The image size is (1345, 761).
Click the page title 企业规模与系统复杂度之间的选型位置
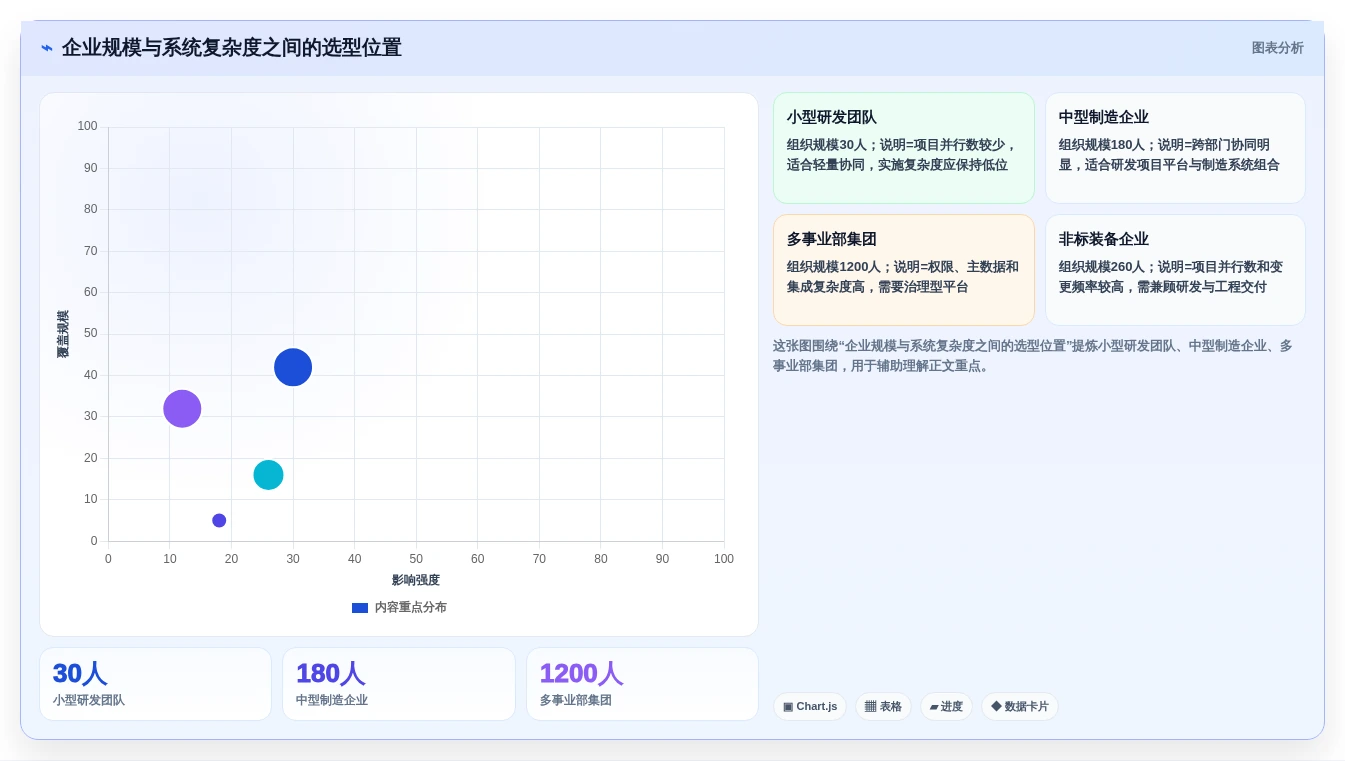[x=232, y=48]
